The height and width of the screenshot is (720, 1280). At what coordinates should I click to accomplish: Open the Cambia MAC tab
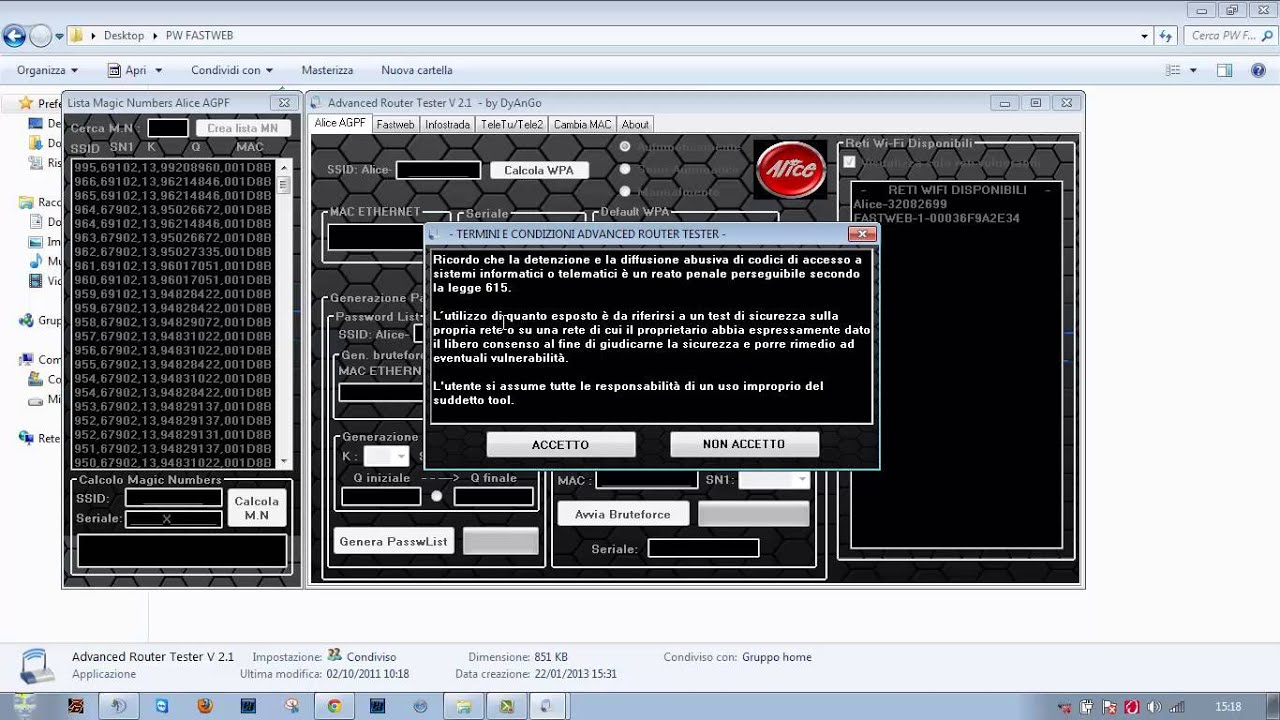click(582, 124)
